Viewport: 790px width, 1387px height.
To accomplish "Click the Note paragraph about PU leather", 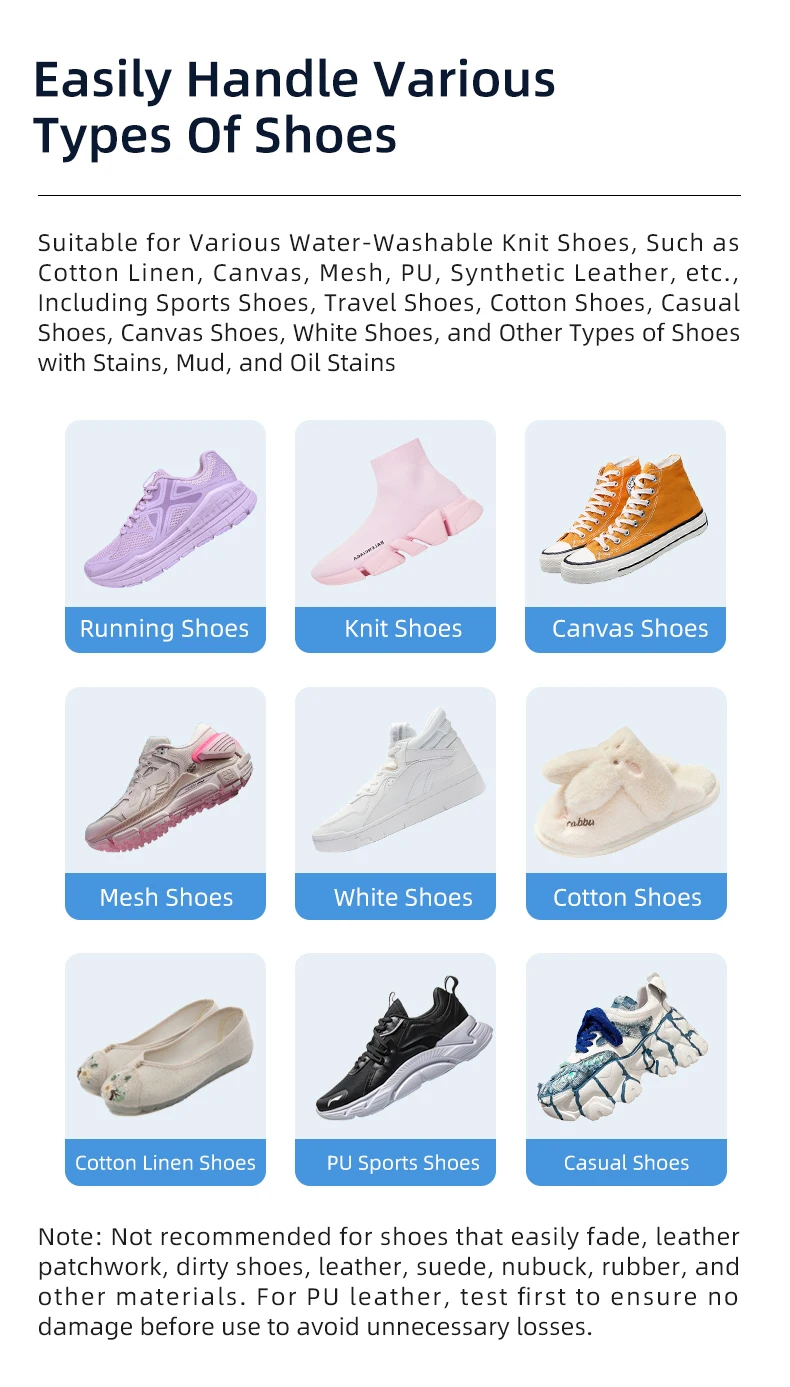I will tap(389, 1282).
